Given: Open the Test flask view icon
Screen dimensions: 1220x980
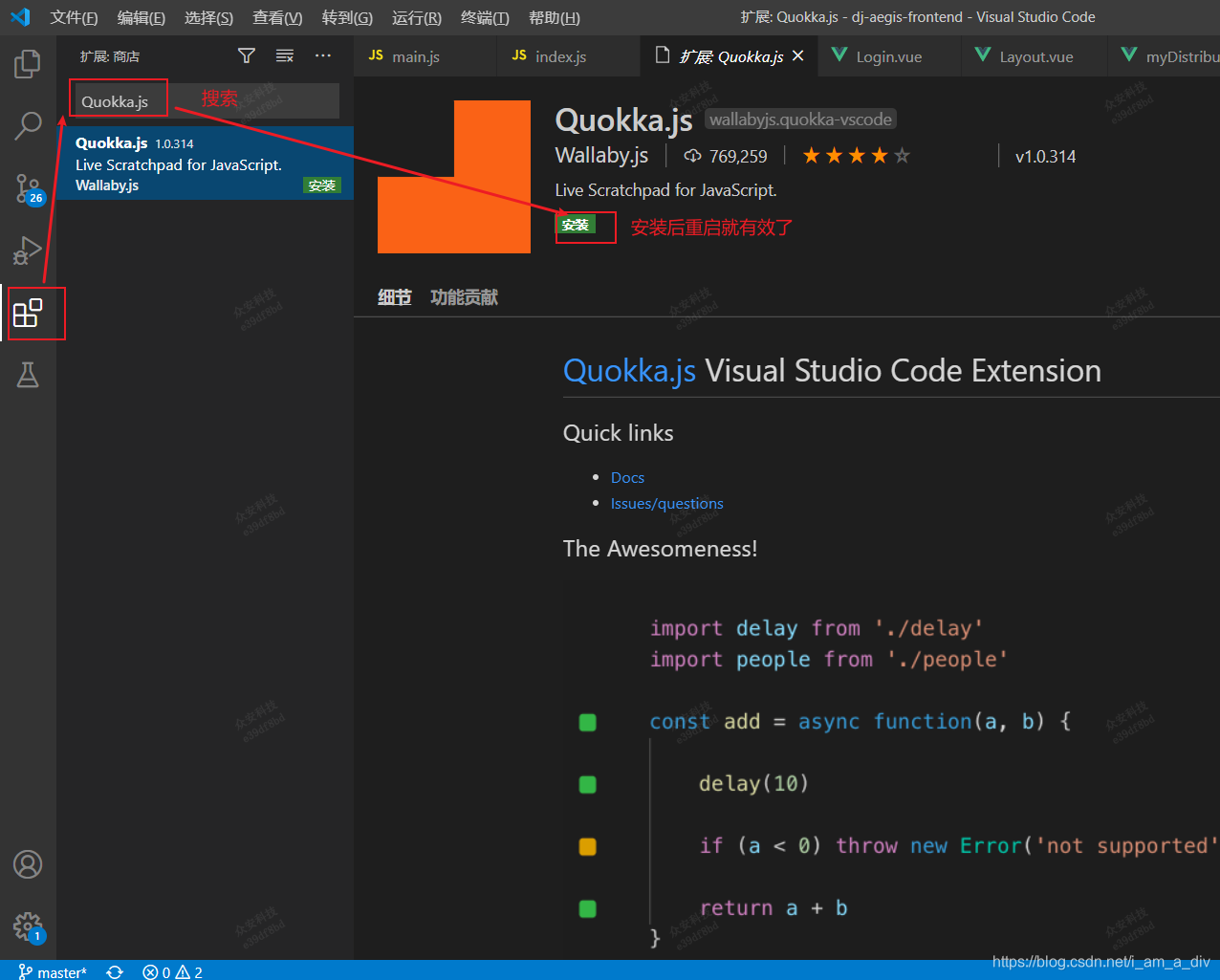Looking at the screenshot, I should (28, 375).
